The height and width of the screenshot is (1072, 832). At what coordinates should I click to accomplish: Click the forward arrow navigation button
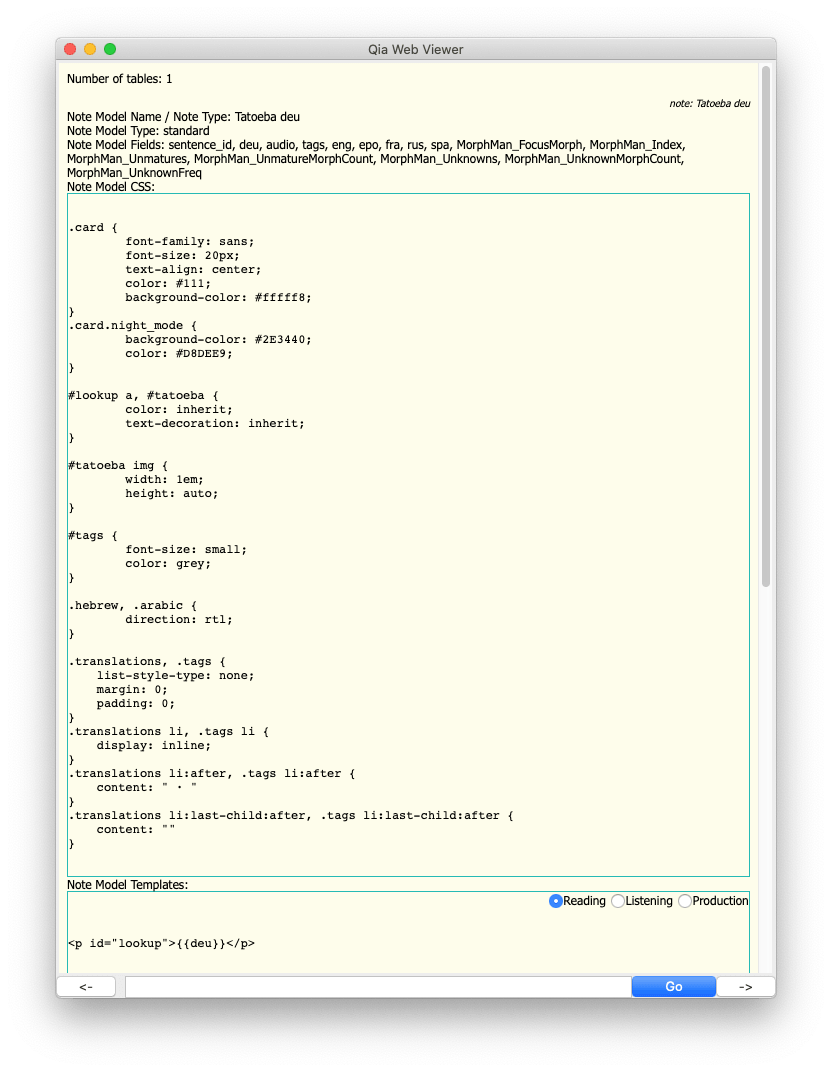tap(745, 986)
